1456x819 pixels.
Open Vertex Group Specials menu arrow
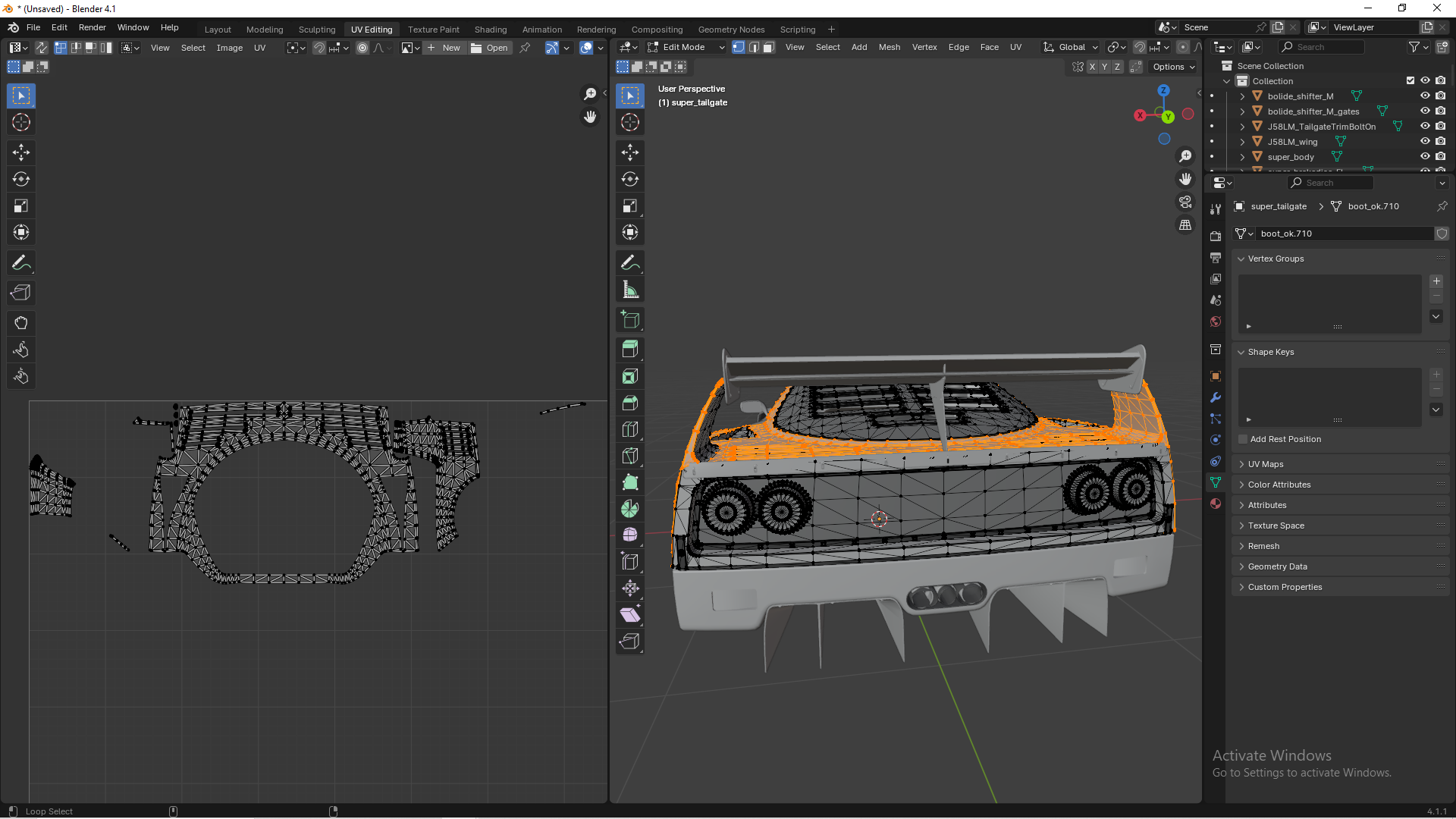click(1436, 316)
